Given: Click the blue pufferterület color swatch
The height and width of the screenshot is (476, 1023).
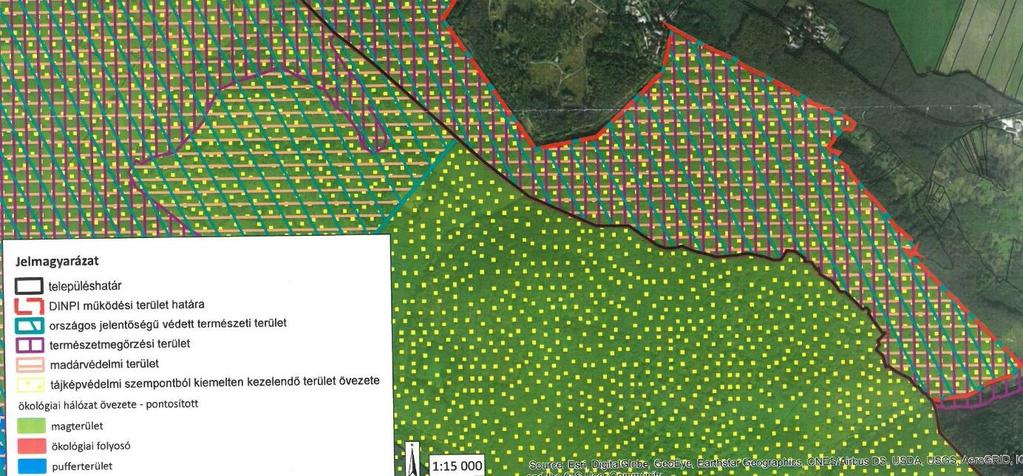Looking at the screenshot, I should pyautogui.click(x=29, y=467).
